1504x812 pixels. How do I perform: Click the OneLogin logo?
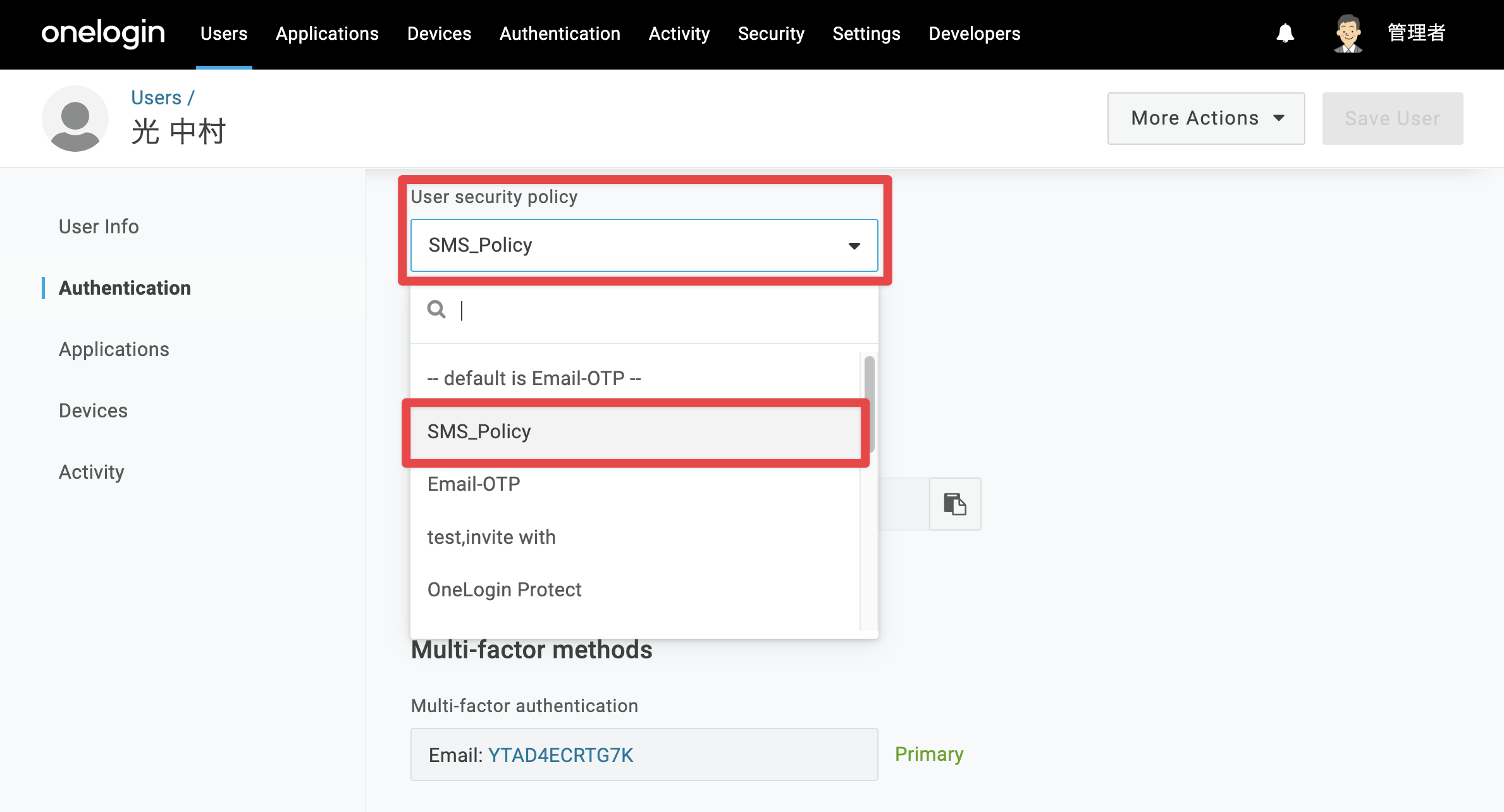pos(103,33)
